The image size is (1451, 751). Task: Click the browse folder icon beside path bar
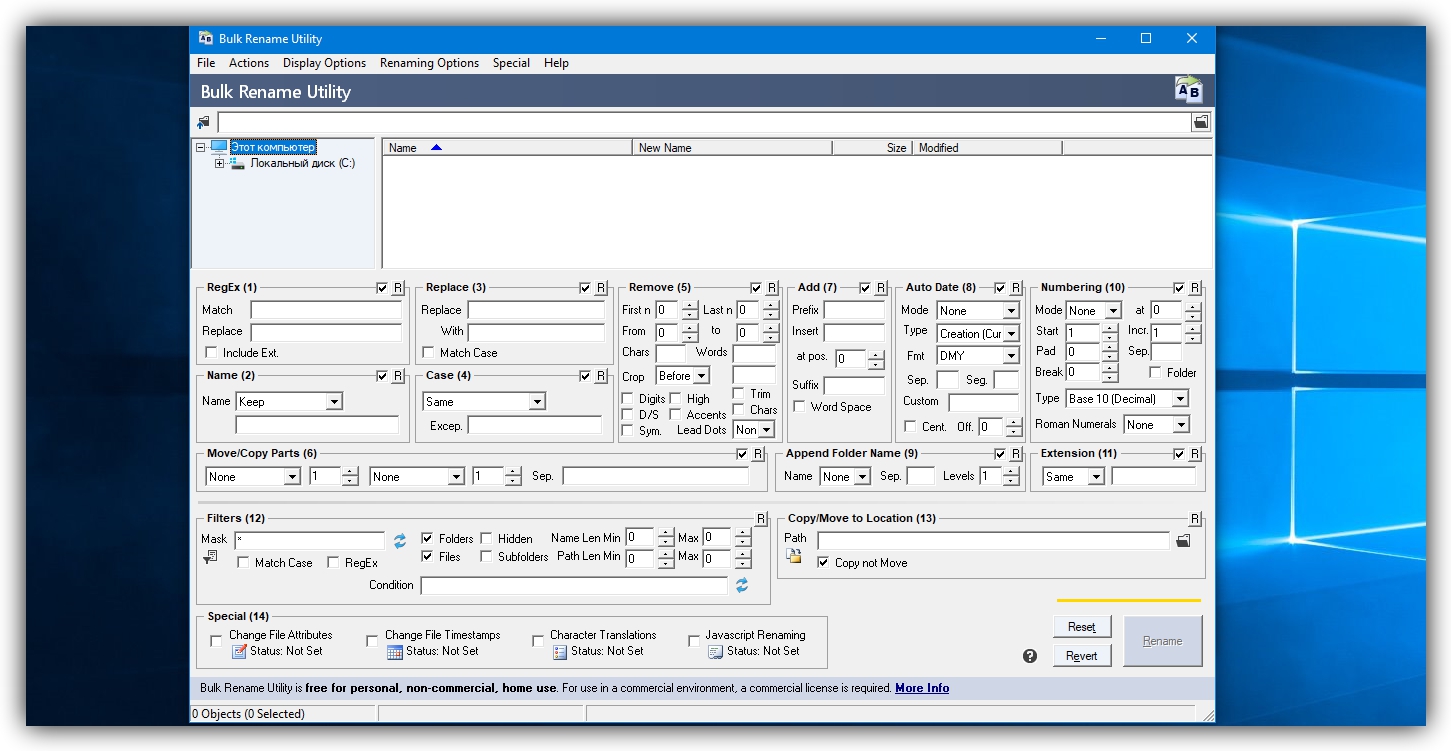click(x=1200, y=122)
